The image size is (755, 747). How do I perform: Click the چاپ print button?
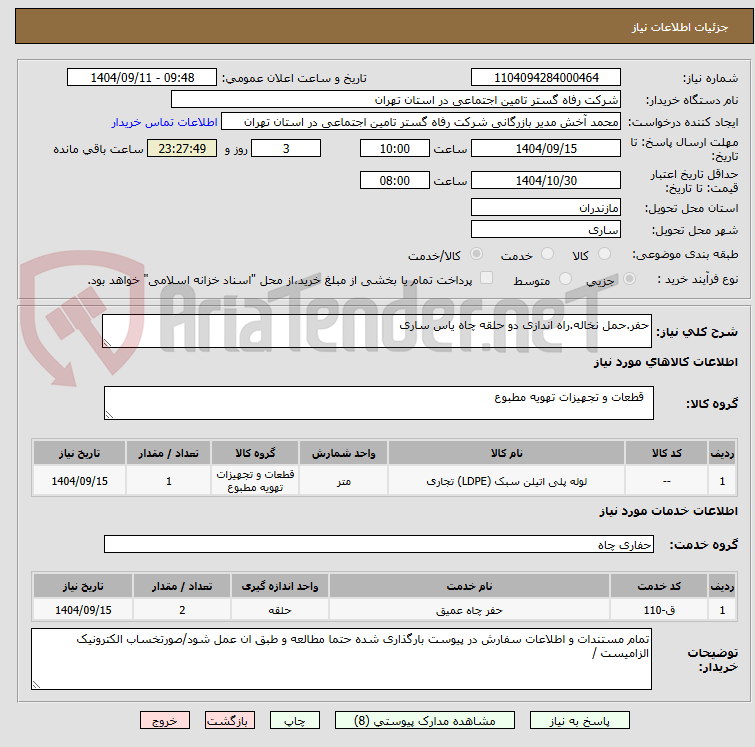pos(295,721)
